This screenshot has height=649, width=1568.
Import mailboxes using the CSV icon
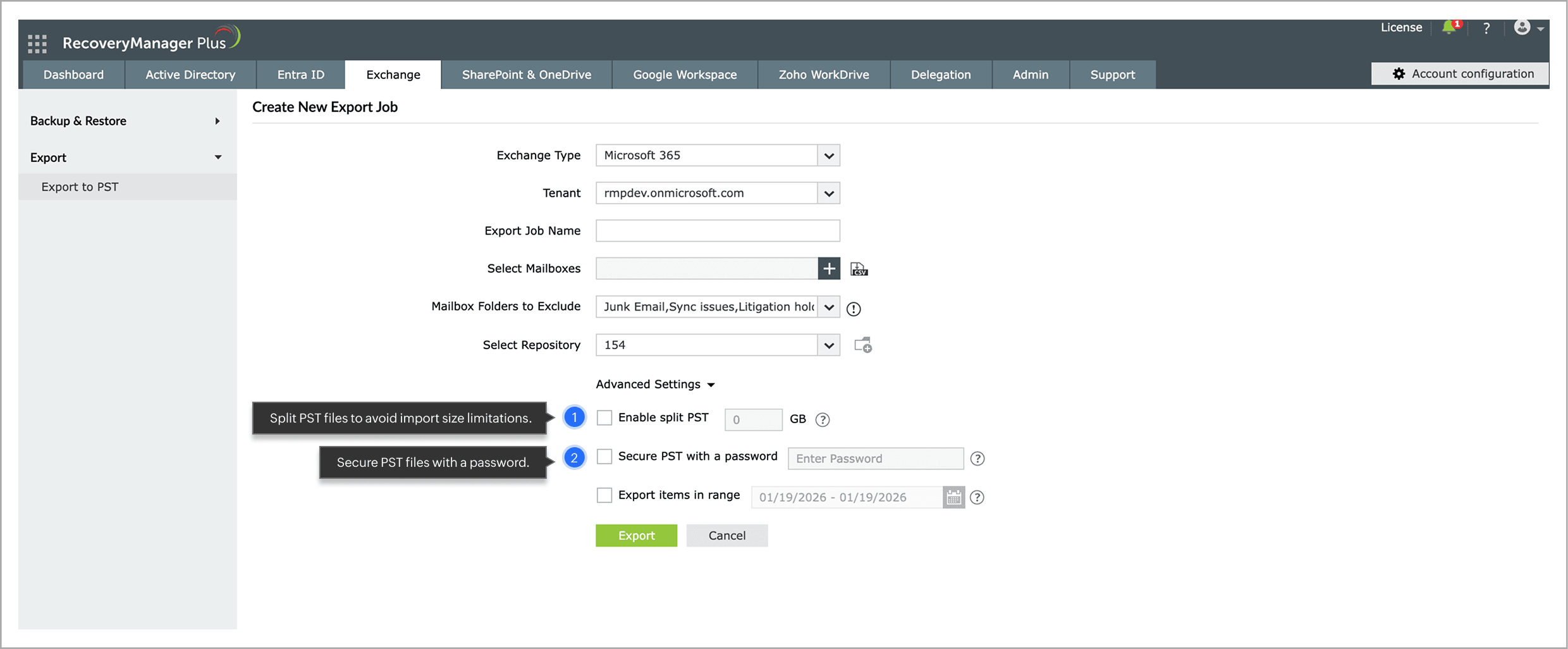point(859,269)
